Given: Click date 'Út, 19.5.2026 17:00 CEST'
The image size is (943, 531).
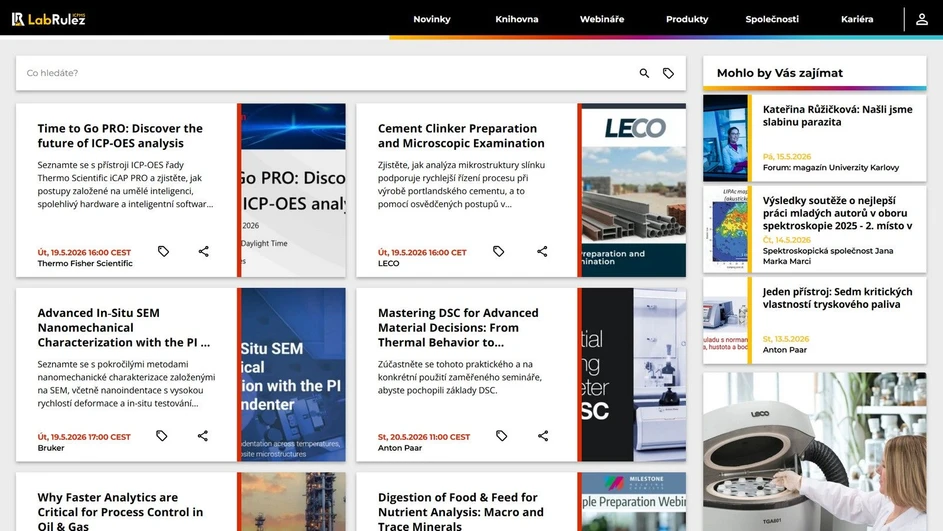Looking at the screenshot, I should click(x=84, y=437).
